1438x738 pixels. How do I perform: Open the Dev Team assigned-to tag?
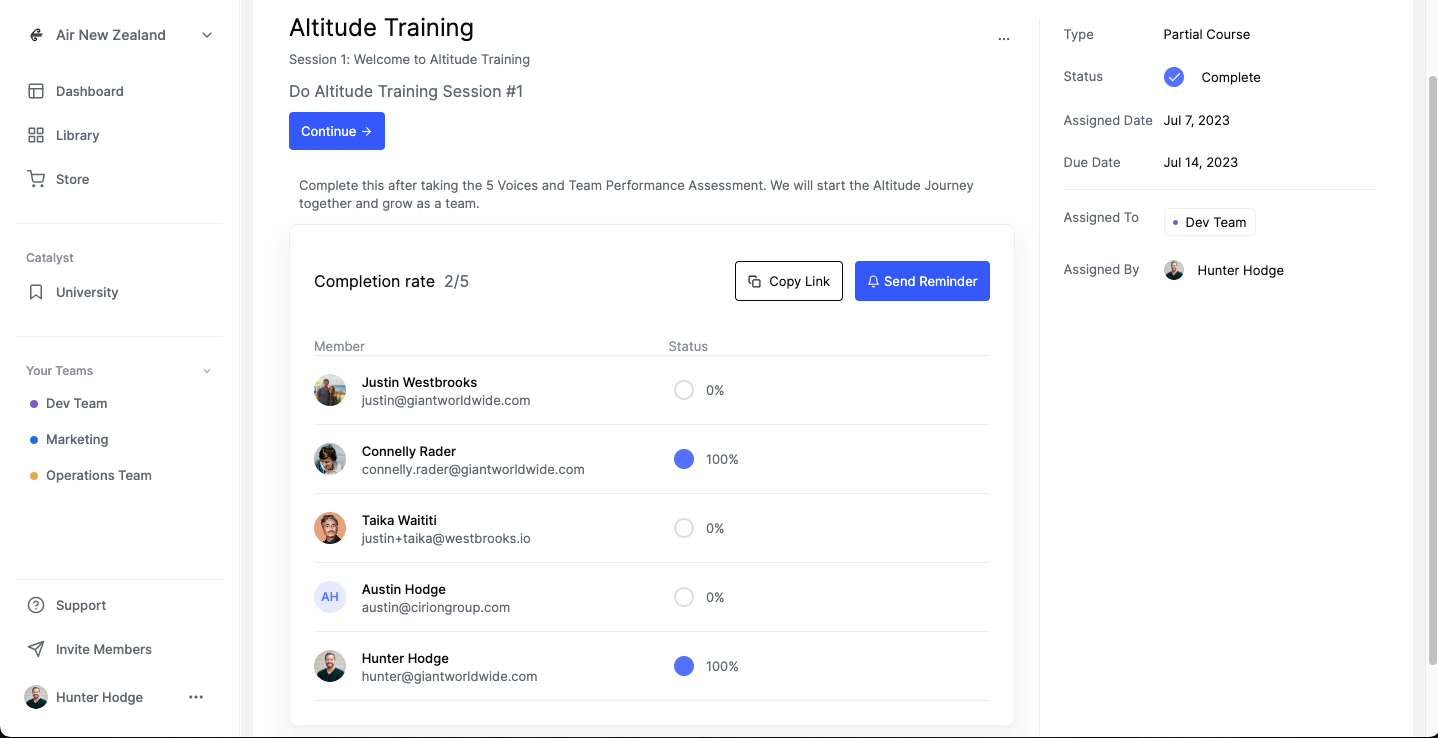[x=1209, y=222]
